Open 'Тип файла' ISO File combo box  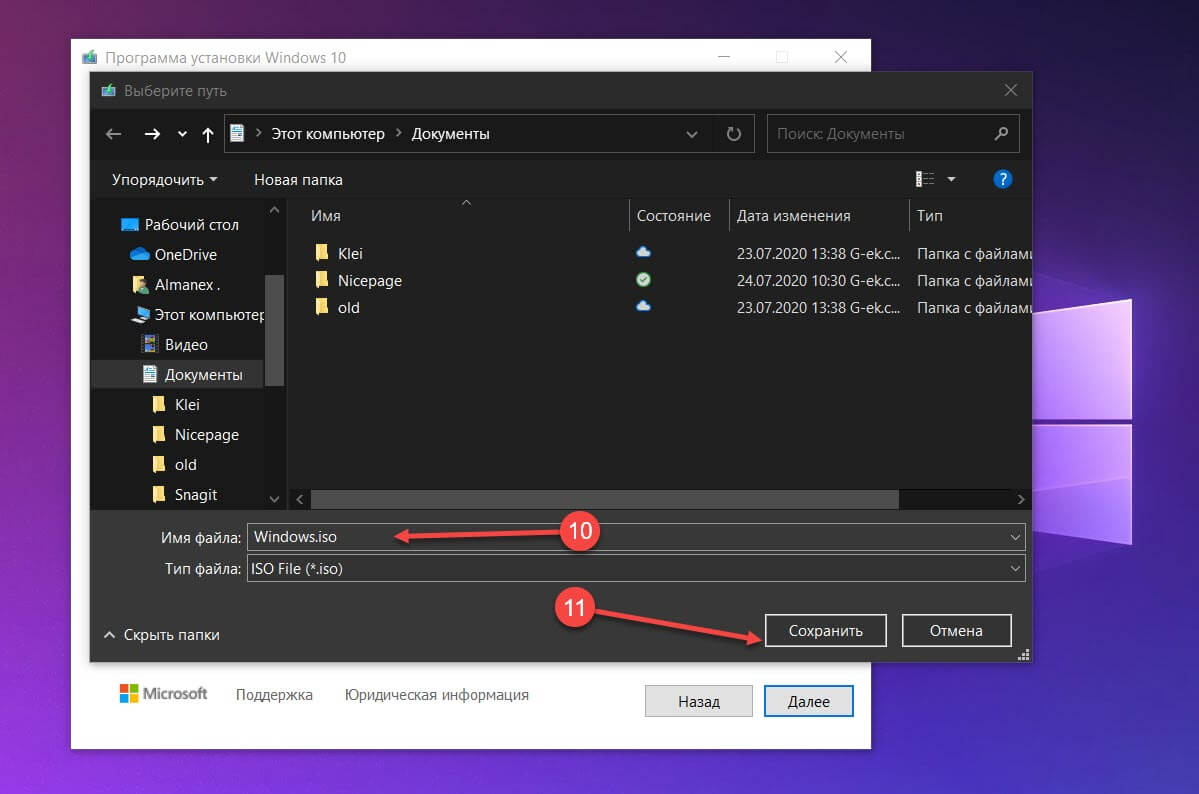coord(635,568)
